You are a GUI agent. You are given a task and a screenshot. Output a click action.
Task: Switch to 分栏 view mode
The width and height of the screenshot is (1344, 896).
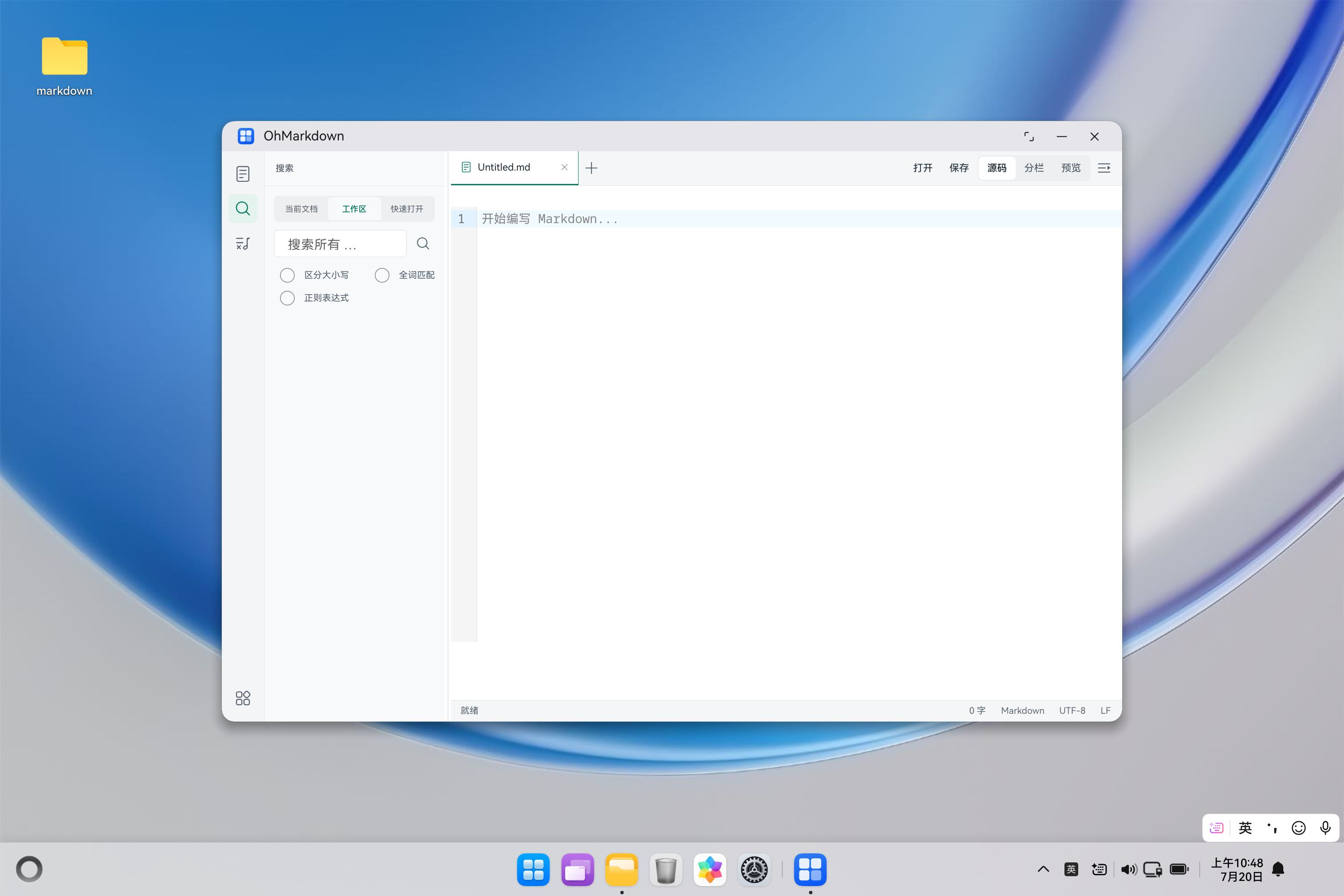[1034, 168]
